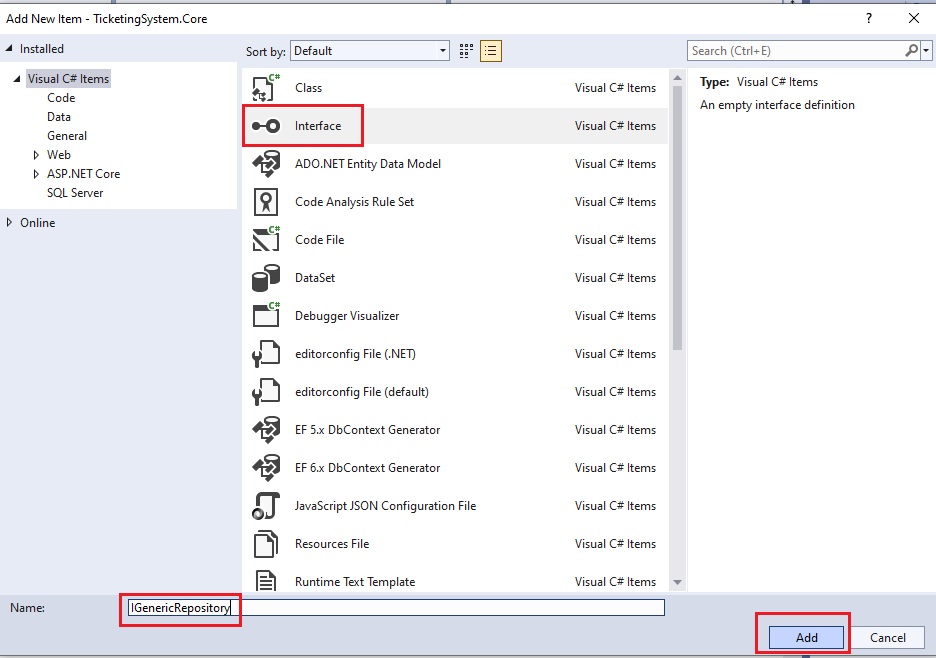Image resolution: width=936 pixels, height=658 pixels.
Task: Select the Resources File icon
Action: [266, 544]
